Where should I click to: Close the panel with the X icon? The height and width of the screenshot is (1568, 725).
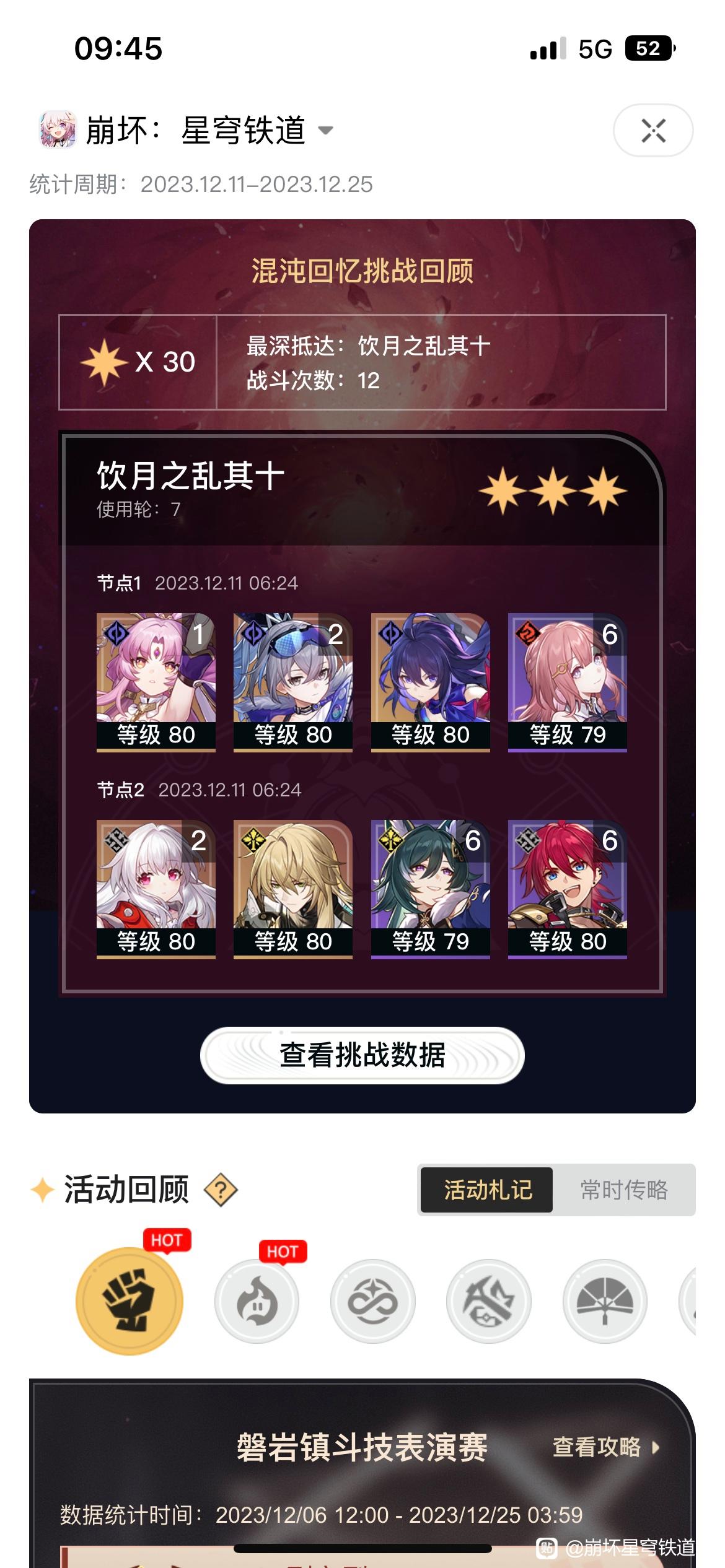[653, 130]
